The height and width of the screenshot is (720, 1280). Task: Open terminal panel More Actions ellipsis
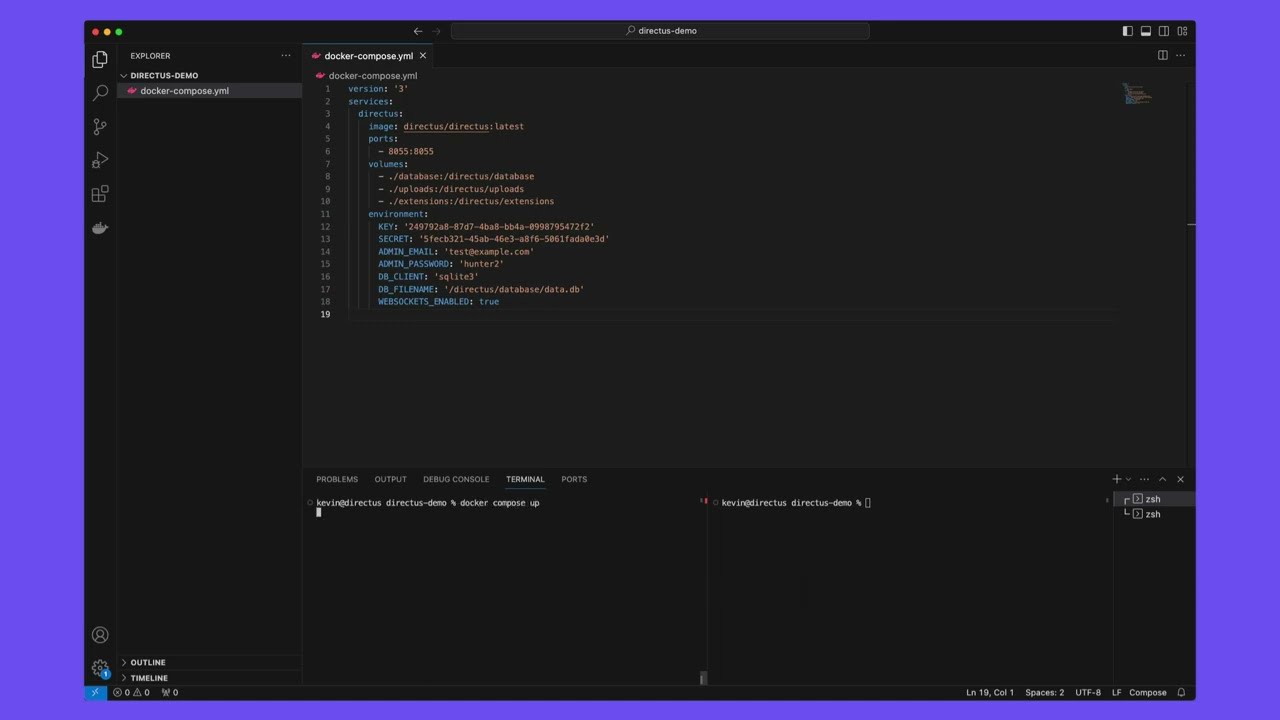click(1145, 479)
